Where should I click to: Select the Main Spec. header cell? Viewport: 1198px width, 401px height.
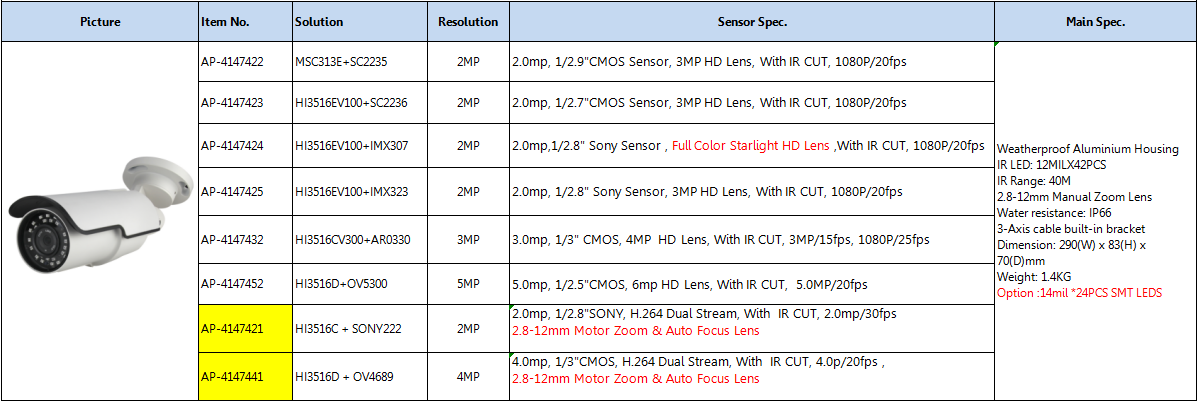click(x=1096, y=22)
